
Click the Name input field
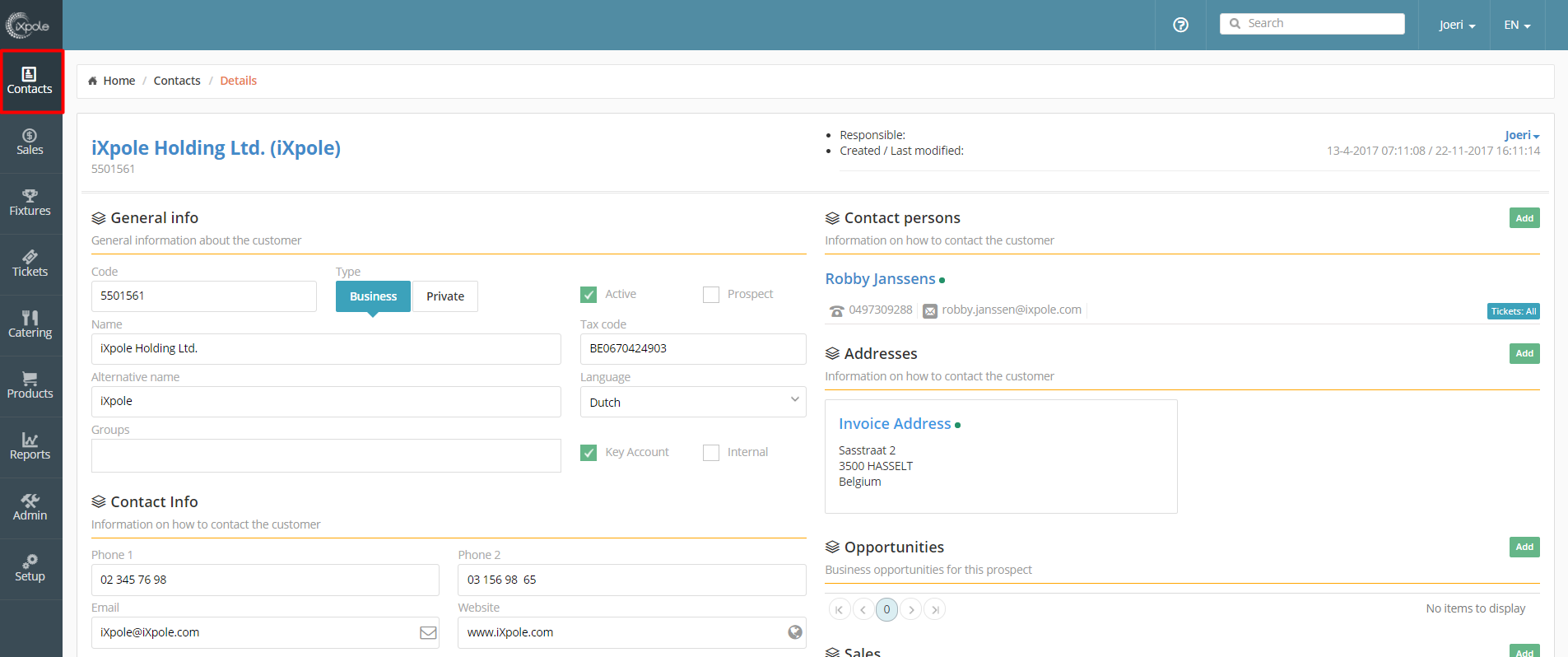[326, 349]
